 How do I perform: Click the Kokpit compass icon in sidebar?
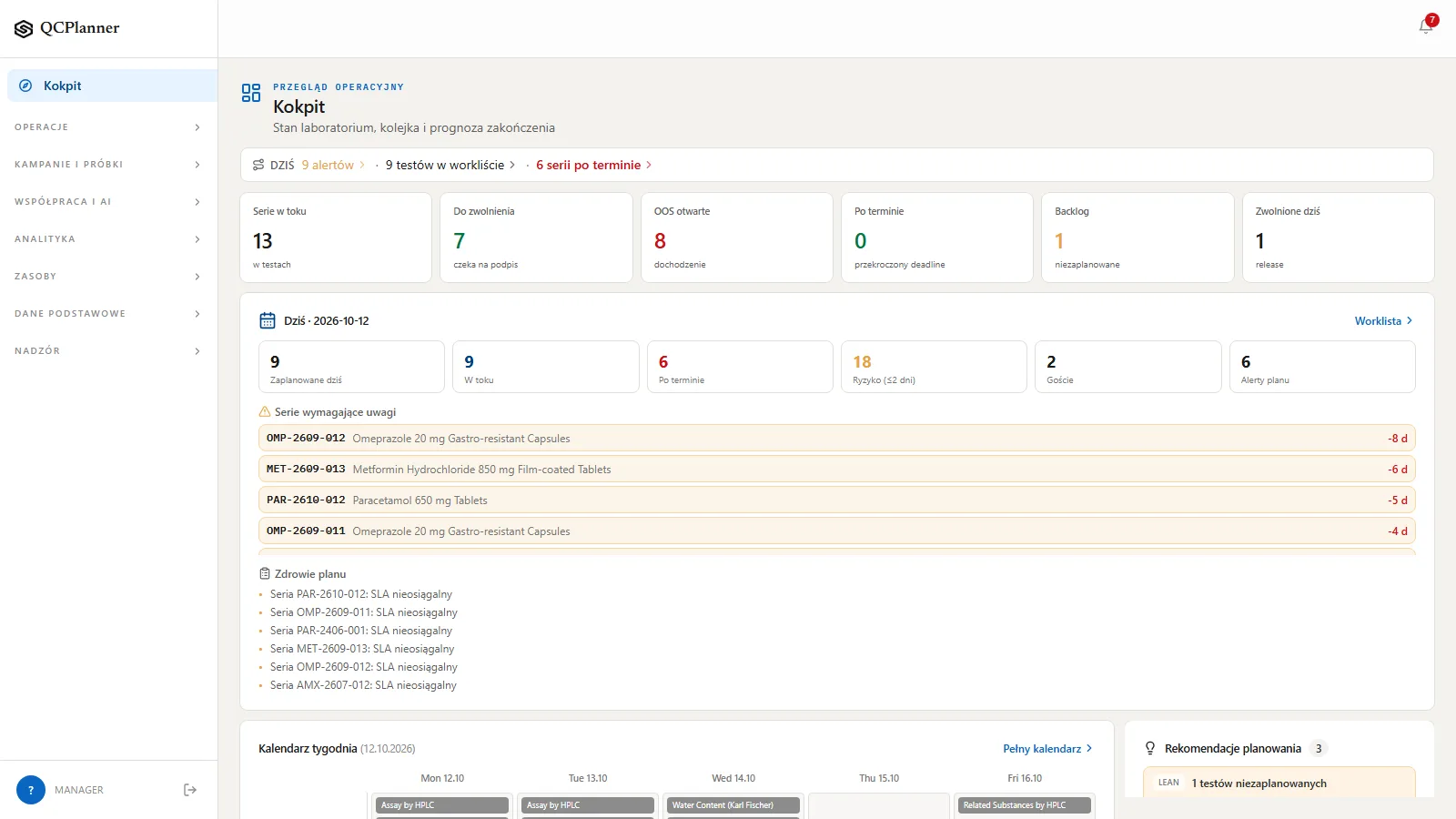click(x=25, y=86)
